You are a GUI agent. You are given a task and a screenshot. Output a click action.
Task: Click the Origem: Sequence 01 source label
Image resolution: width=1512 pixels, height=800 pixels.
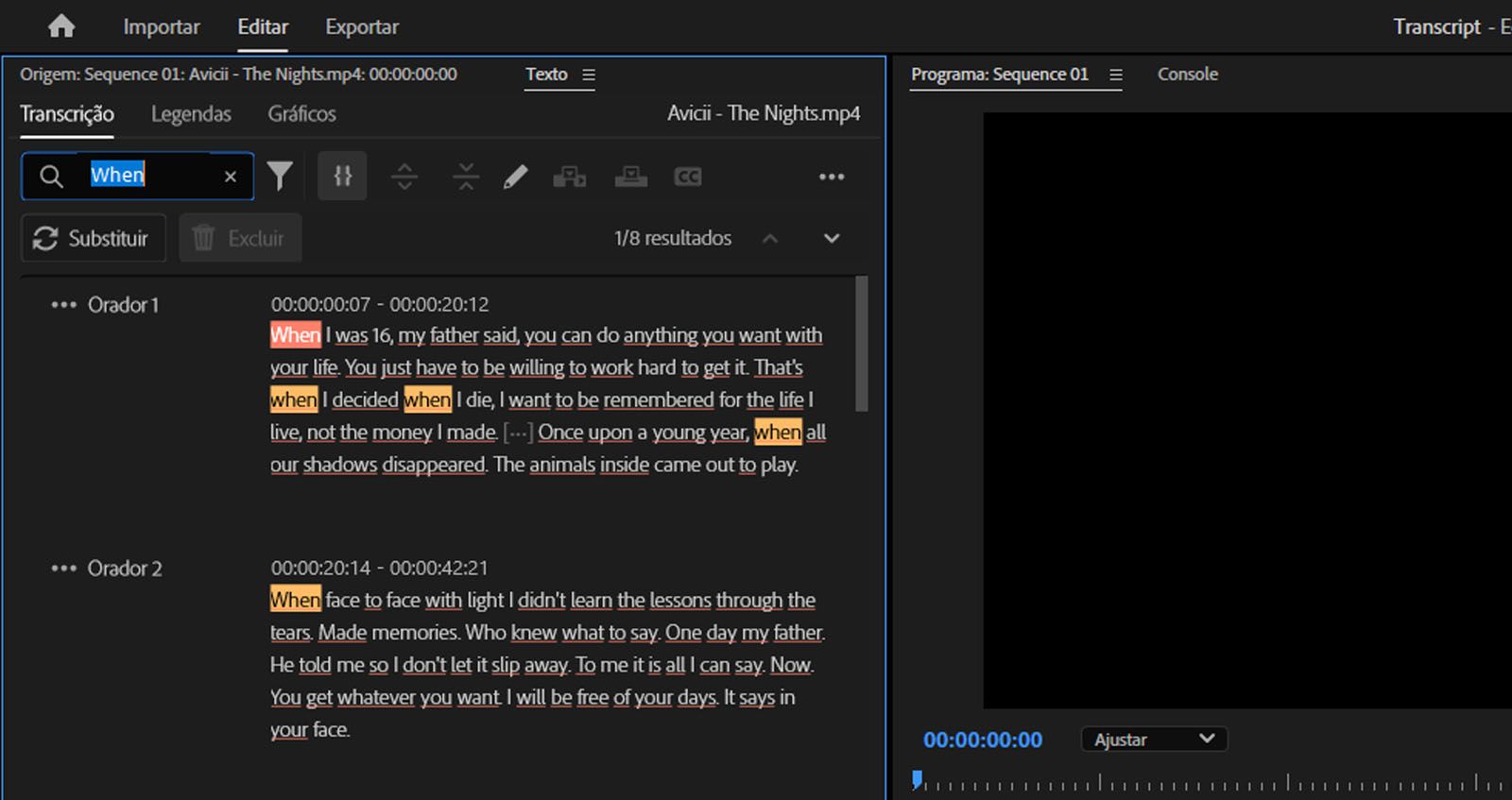coord(238,74)
